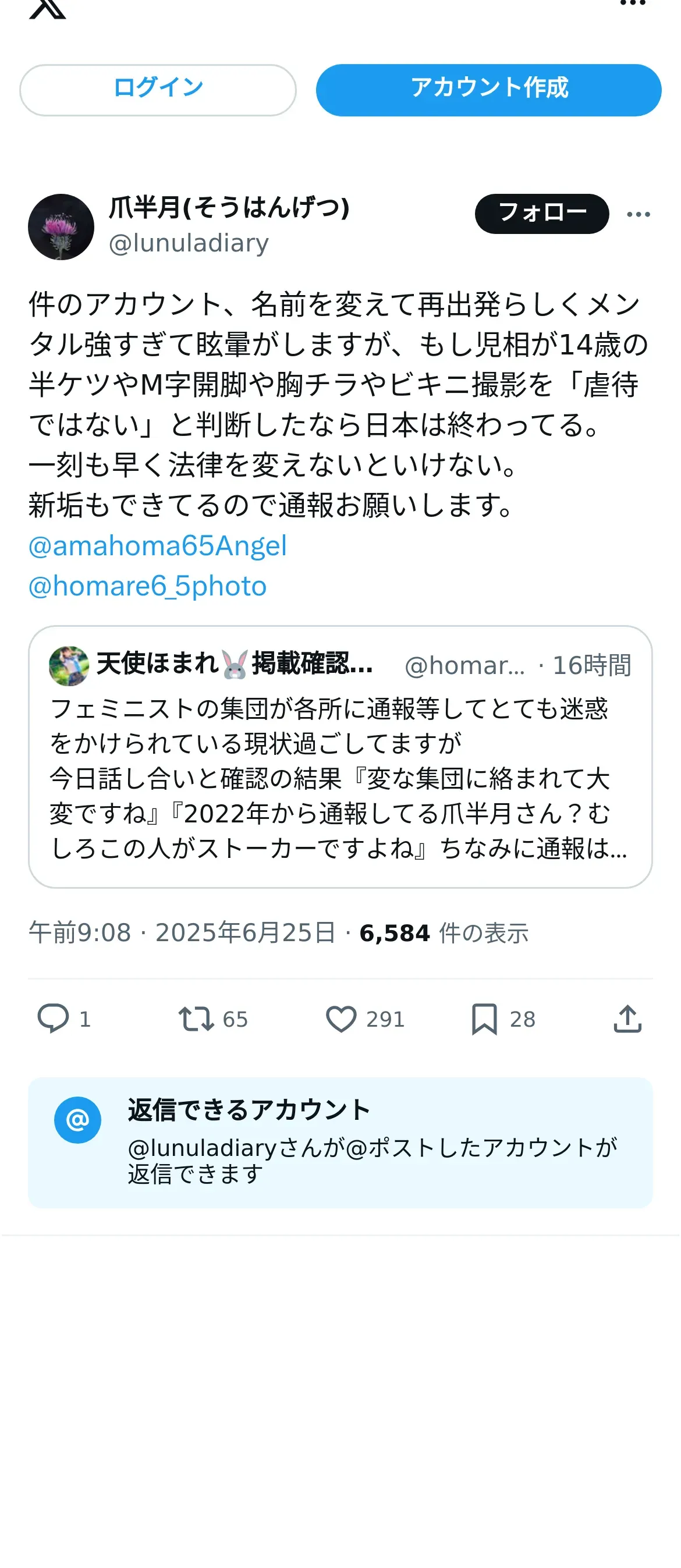The height and width of the screenshot is (1568, 681).
Task: Open the 爪半月 profile avatar
Action: point(61,227)
